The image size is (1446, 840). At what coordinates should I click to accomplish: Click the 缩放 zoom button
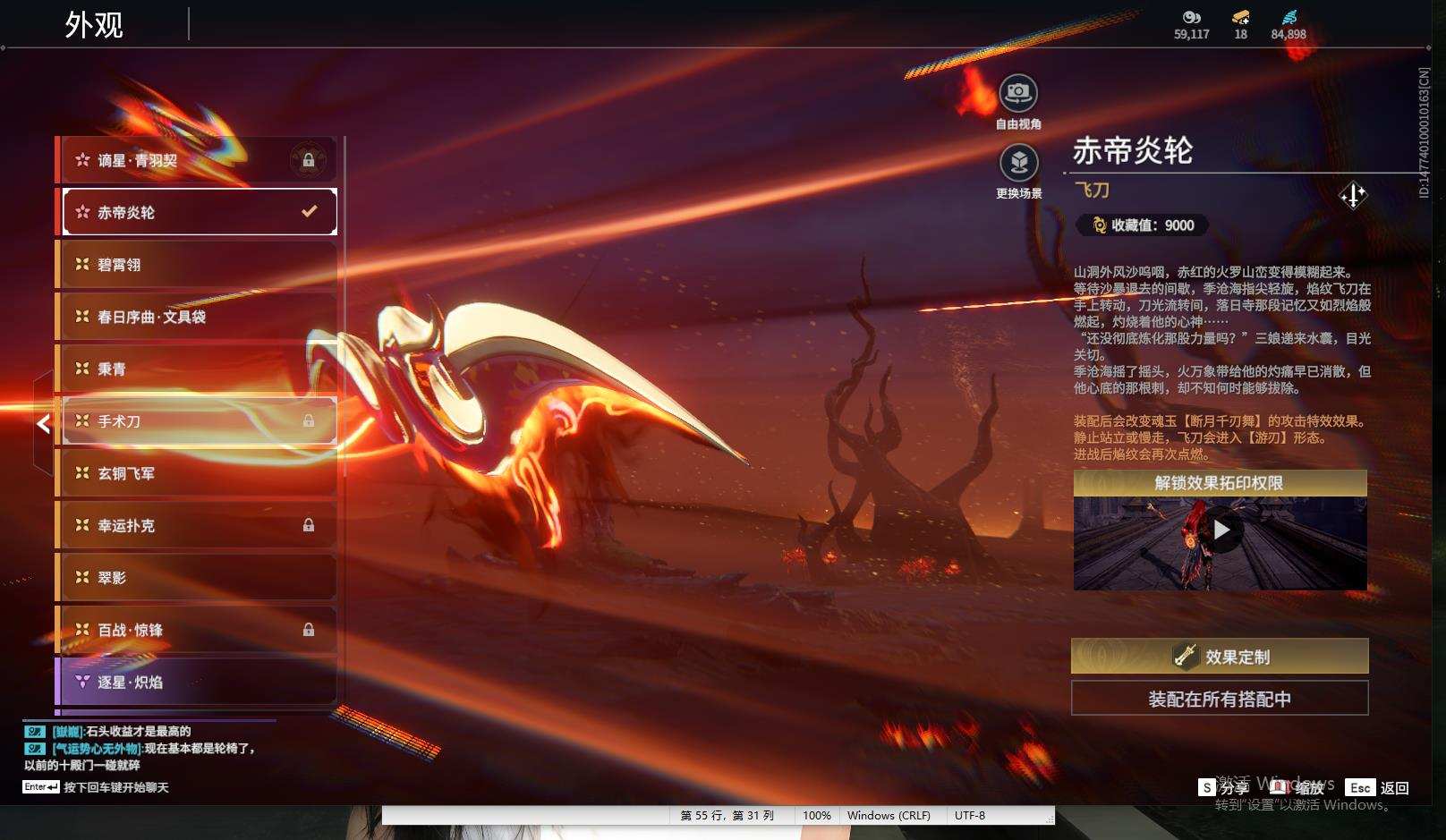(1297, 787)
